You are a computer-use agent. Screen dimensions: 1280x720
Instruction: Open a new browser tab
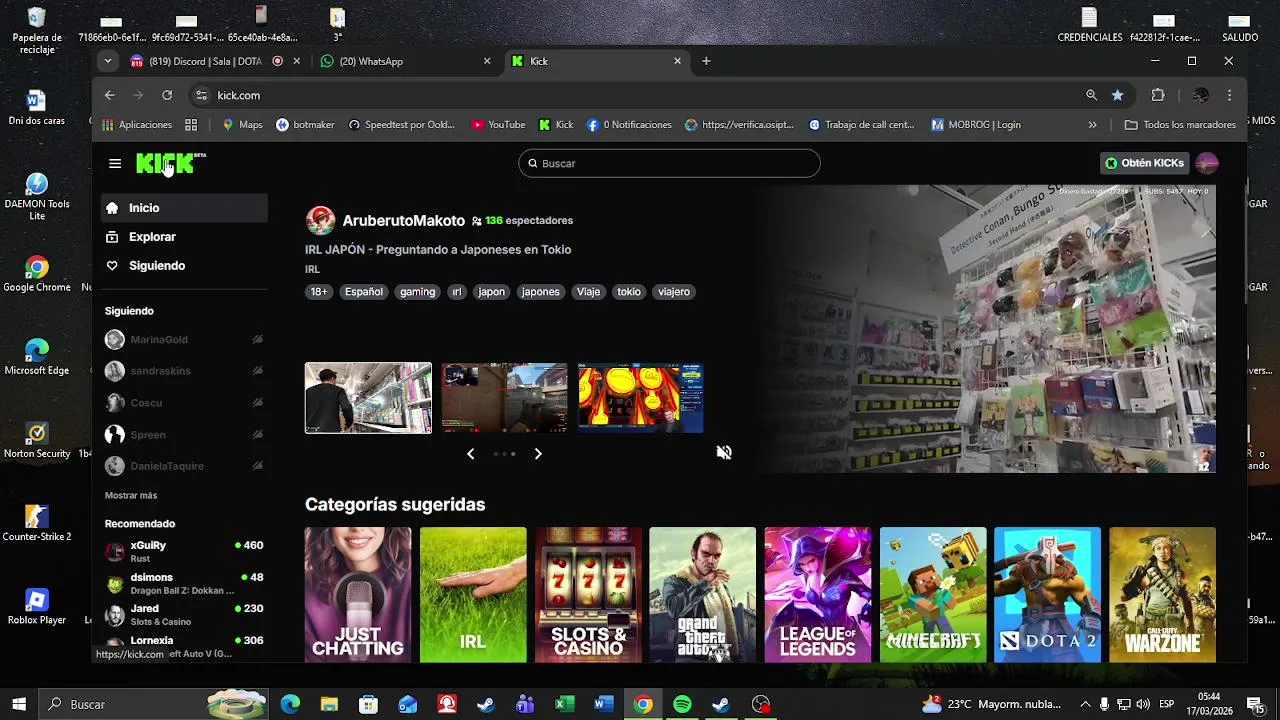tap(706, 61)
